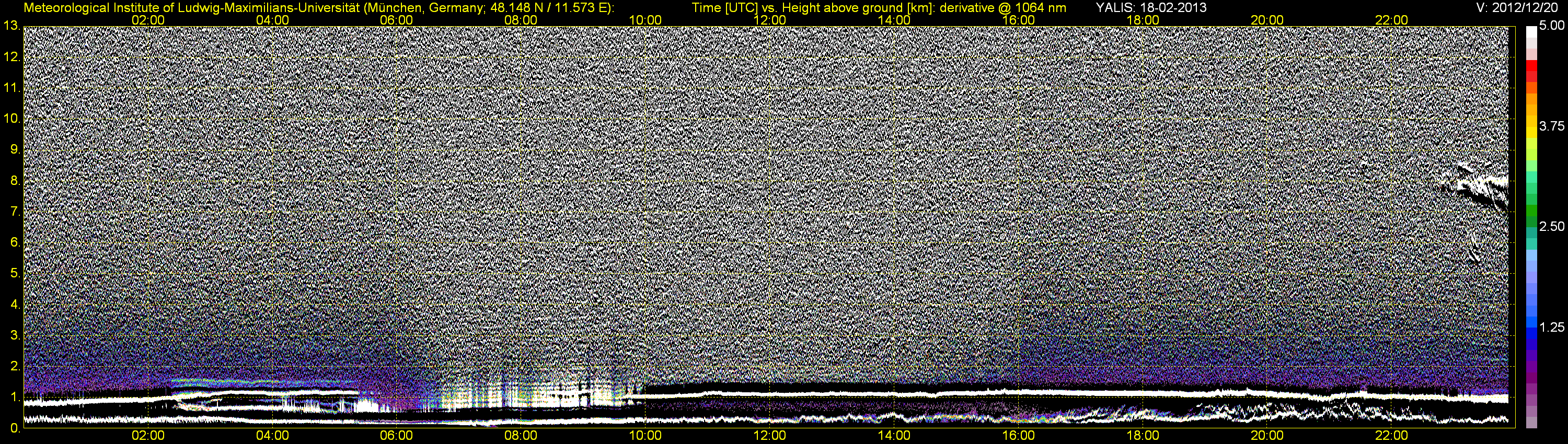Select the 1.25 colorbar value label
Screen dimensions: 1568x444
(x=1552, y=327)
